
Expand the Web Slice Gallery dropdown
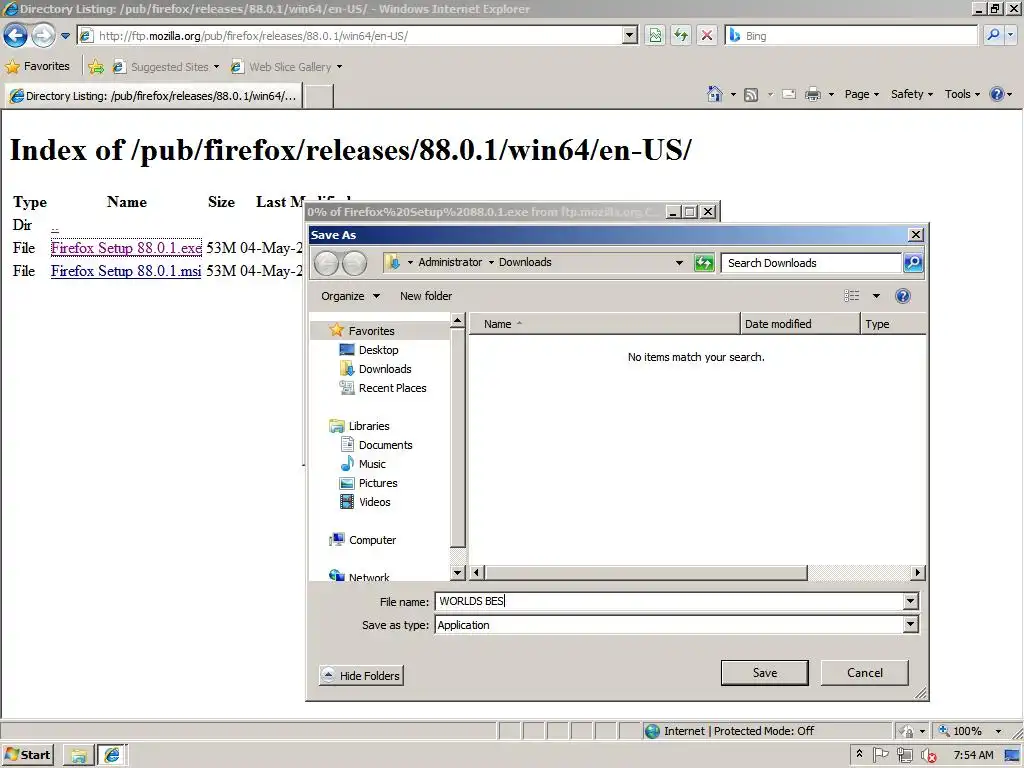(339, 67)
